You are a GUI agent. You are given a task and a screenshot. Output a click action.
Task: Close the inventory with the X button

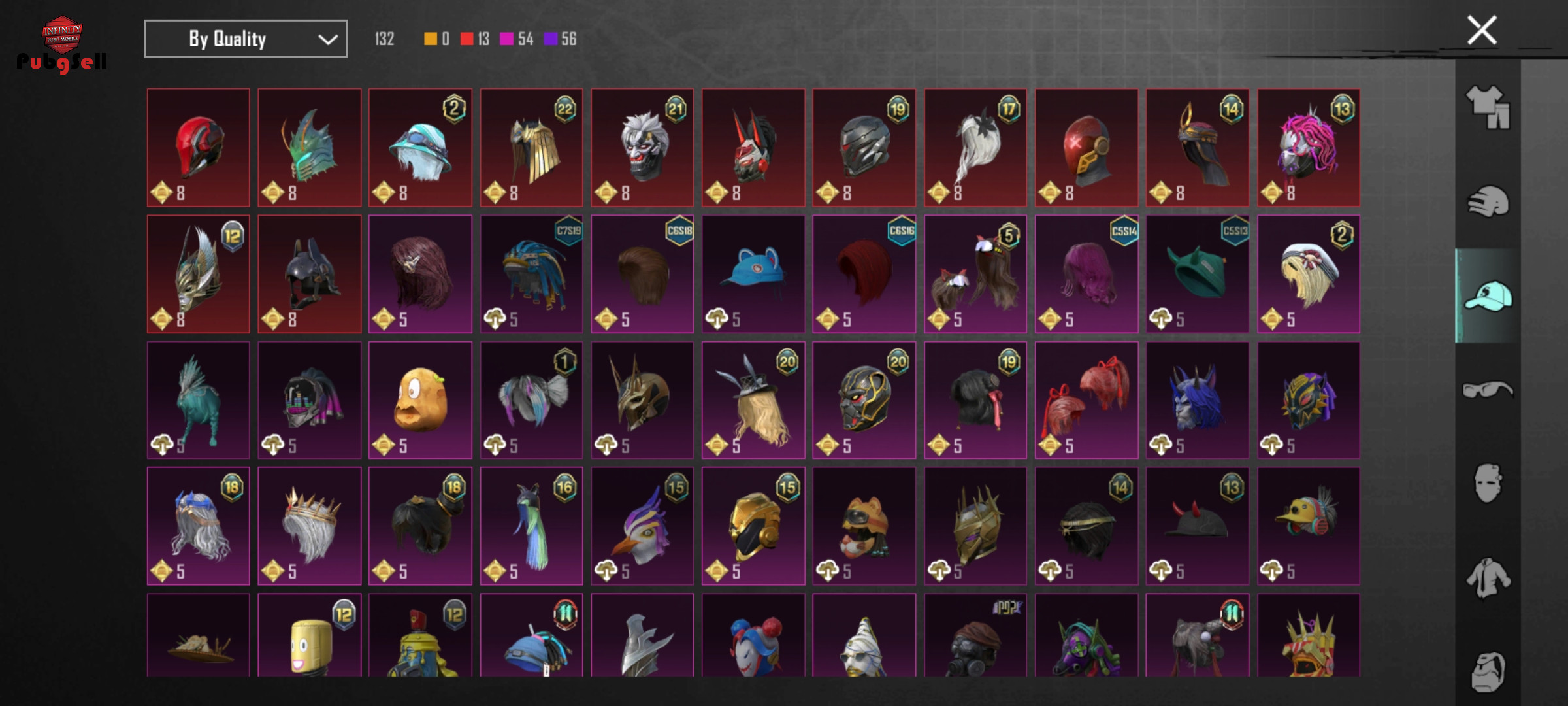click(1482, 30)
